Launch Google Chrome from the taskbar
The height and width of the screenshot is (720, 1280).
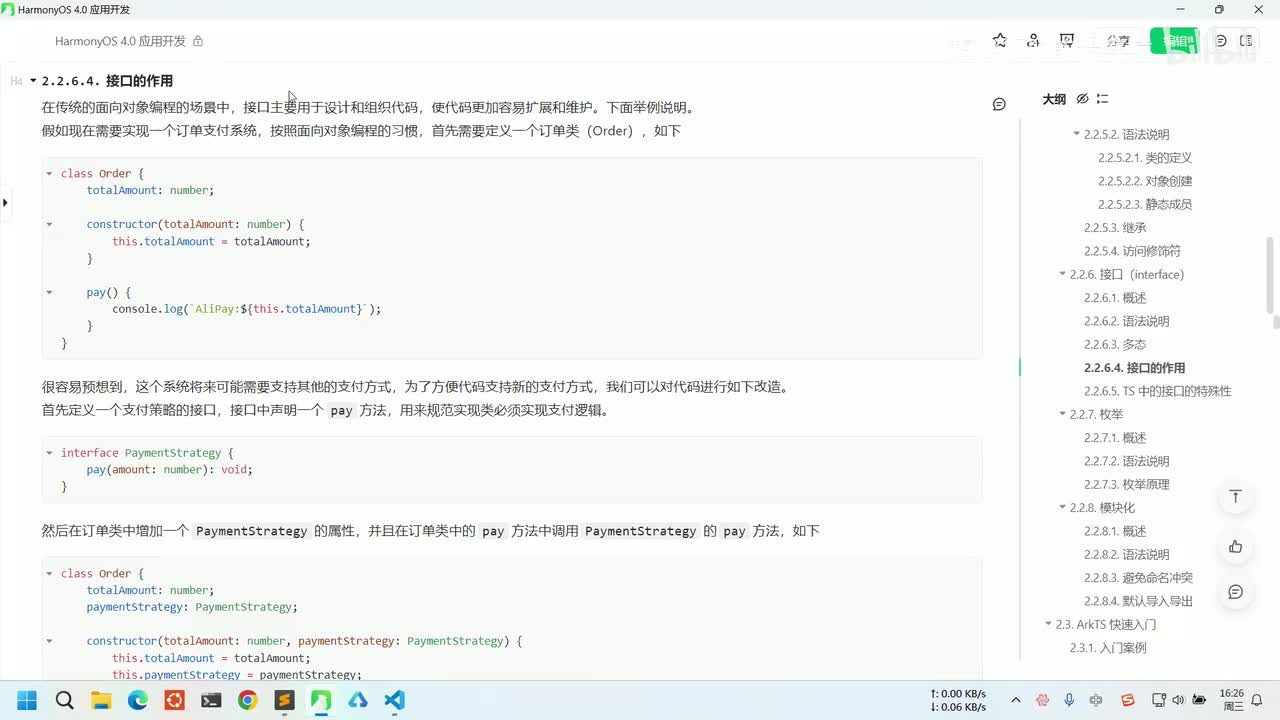[x=248, y=700]
